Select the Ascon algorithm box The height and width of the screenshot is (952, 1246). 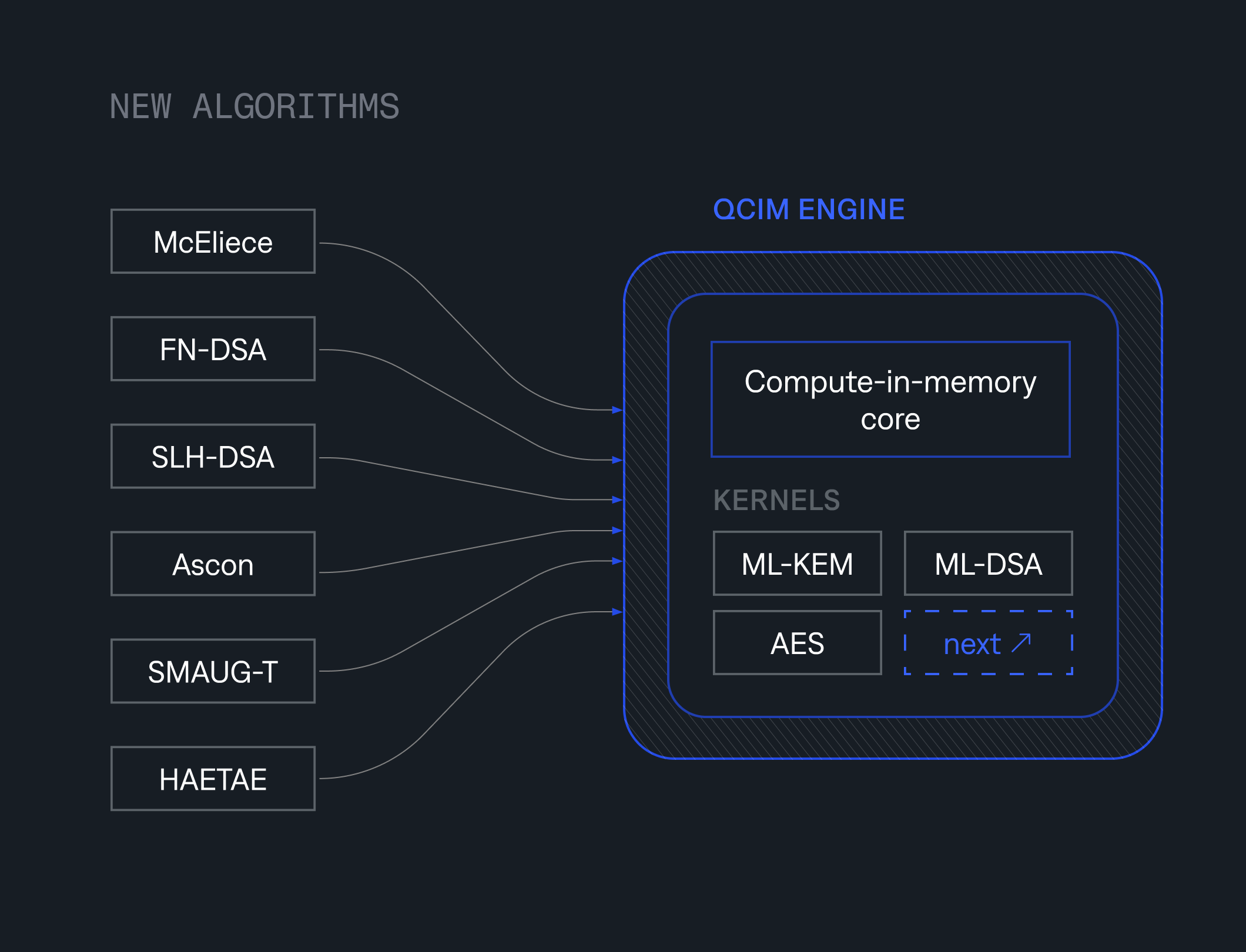[213, 564]
